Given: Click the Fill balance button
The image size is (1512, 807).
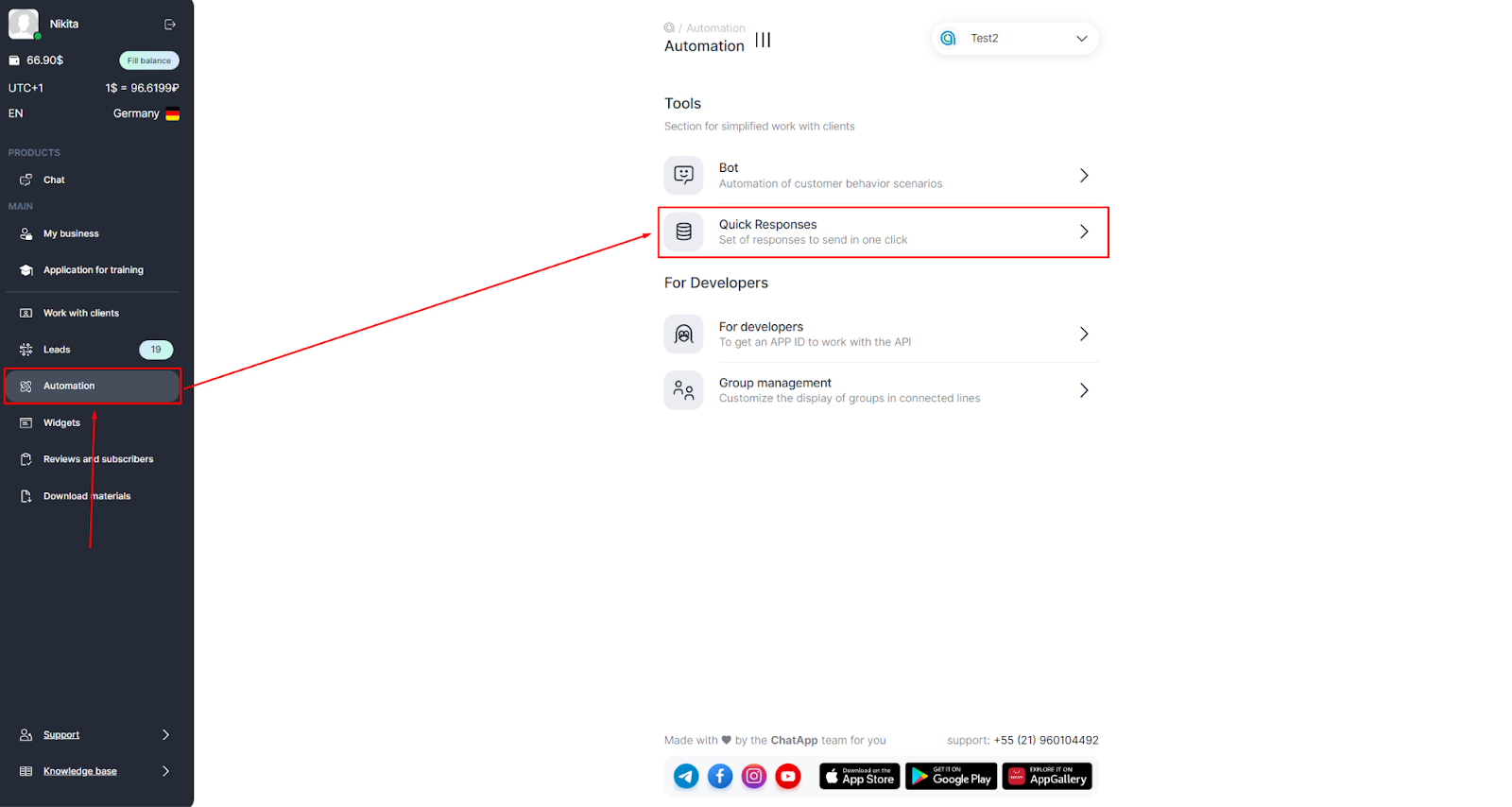Looking at the screenshot, I should [x=149, y=60].
